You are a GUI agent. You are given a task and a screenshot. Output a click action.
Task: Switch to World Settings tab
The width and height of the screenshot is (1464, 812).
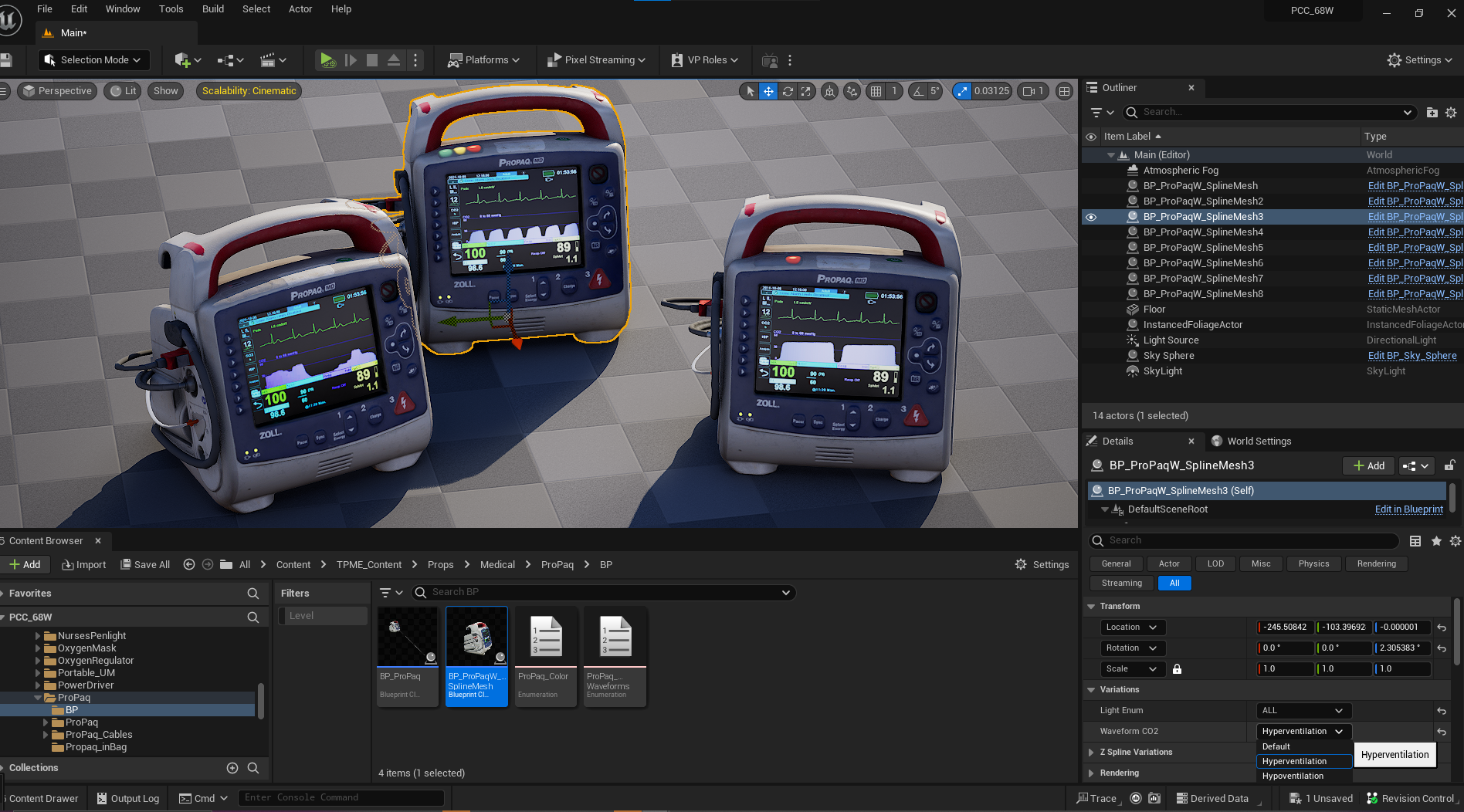tap(1251, 442)
